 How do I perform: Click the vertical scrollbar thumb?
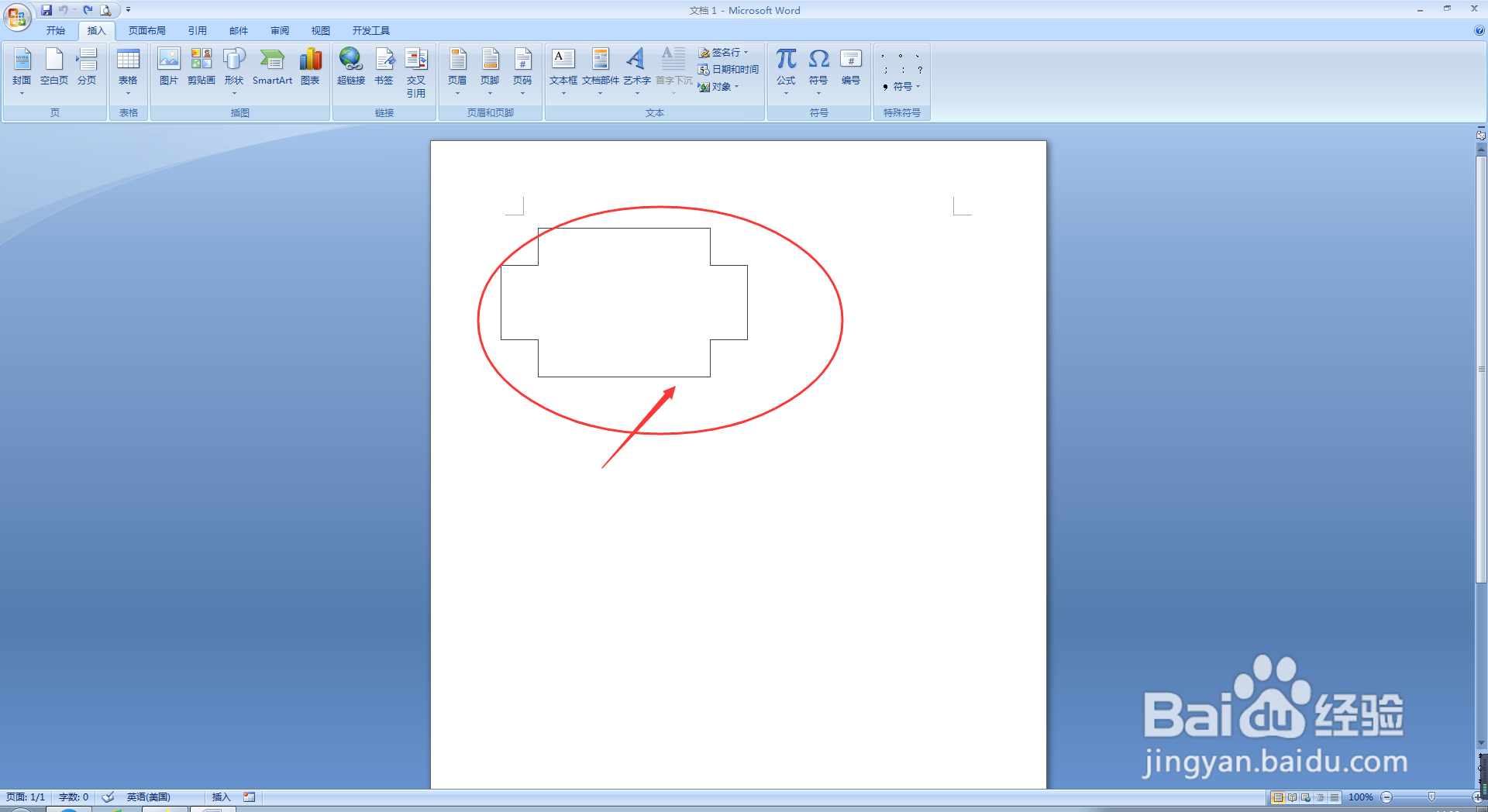click(1481, 370)
